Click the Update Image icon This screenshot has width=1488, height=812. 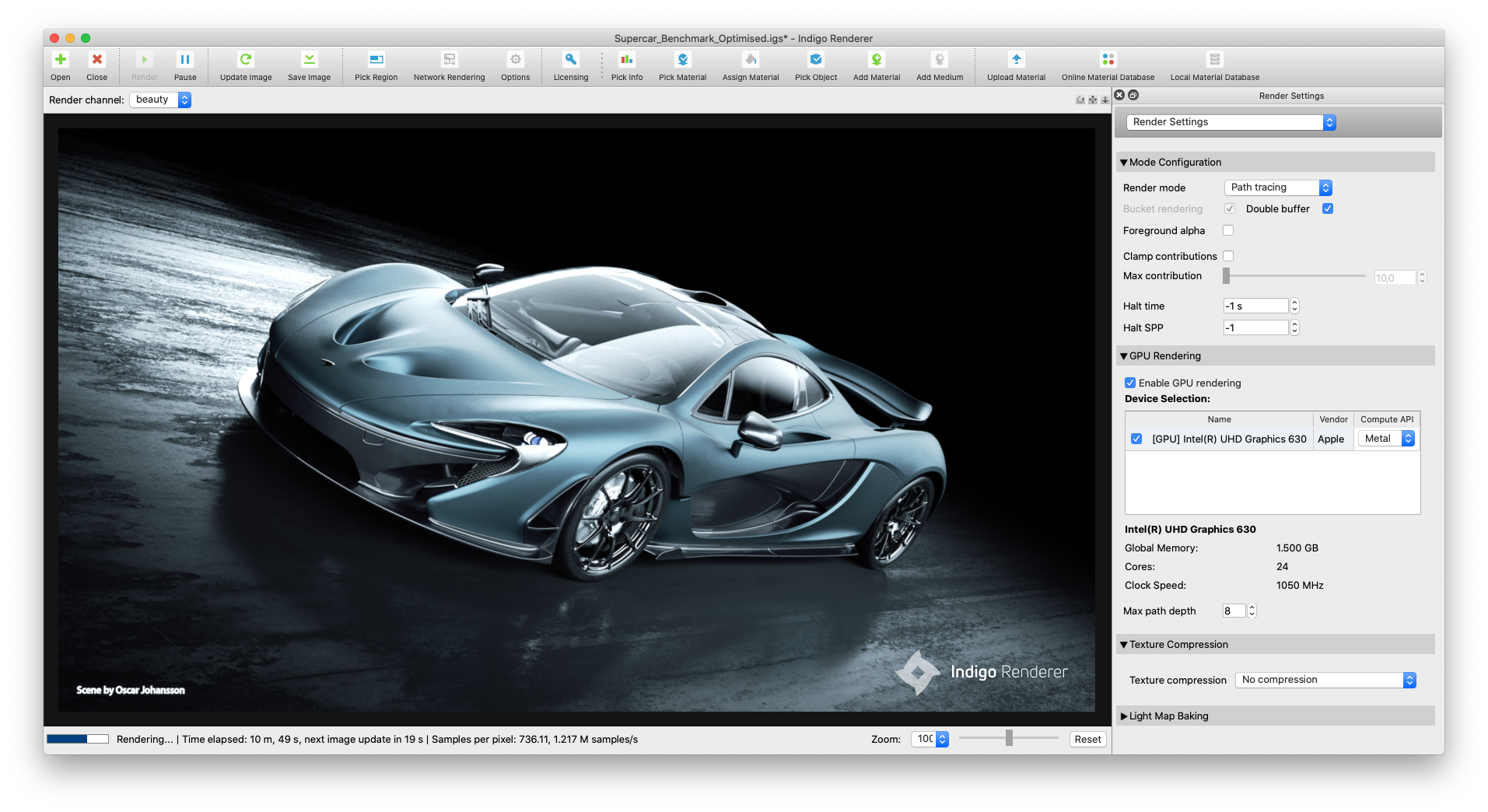click(x=246, y=60)
